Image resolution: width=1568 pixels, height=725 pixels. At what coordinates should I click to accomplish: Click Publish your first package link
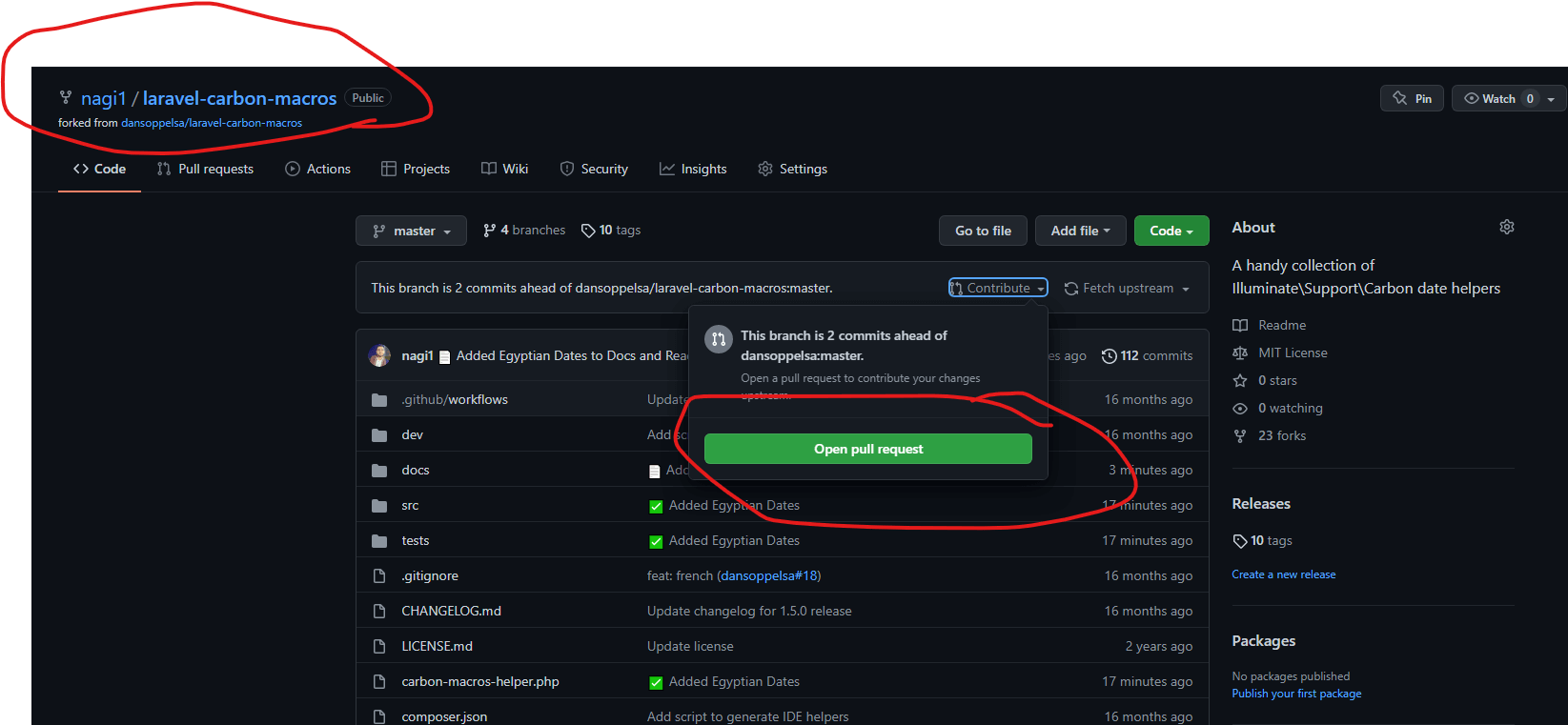click(1296, 694)
